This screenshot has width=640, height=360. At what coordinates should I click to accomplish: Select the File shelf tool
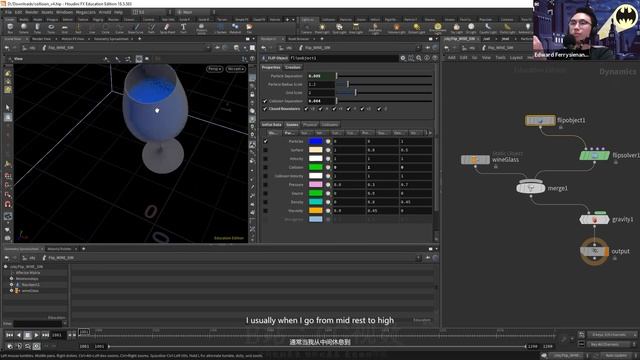[x=249, y=28]
